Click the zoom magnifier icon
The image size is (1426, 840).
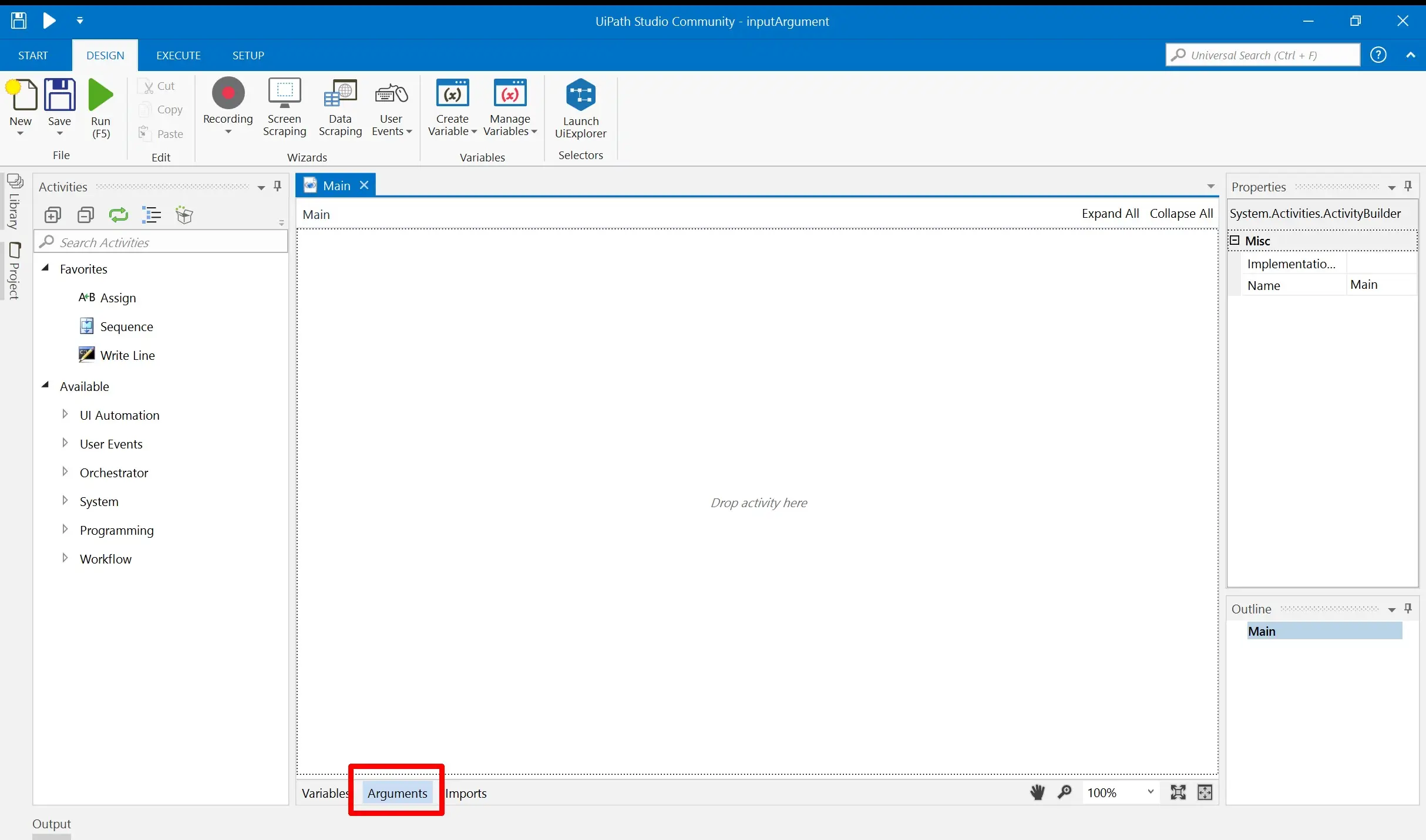1064,792
